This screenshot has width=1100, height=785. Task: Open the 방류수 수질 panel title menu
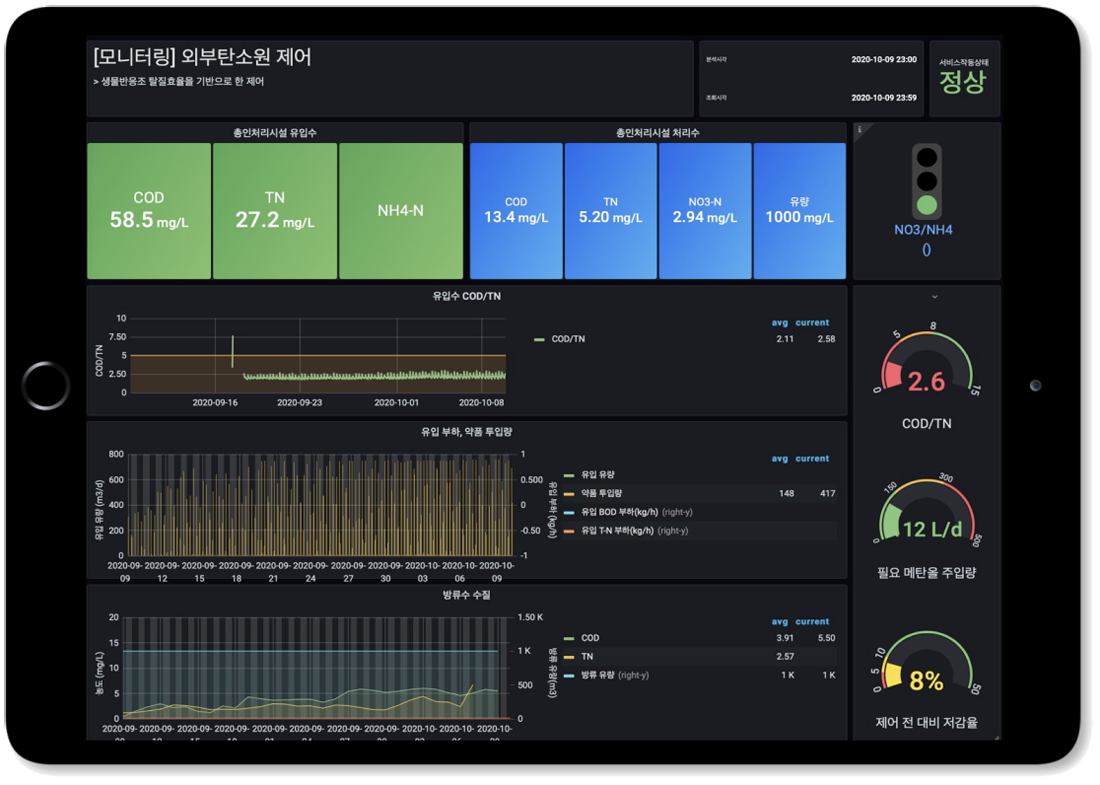tap(466, 593)
